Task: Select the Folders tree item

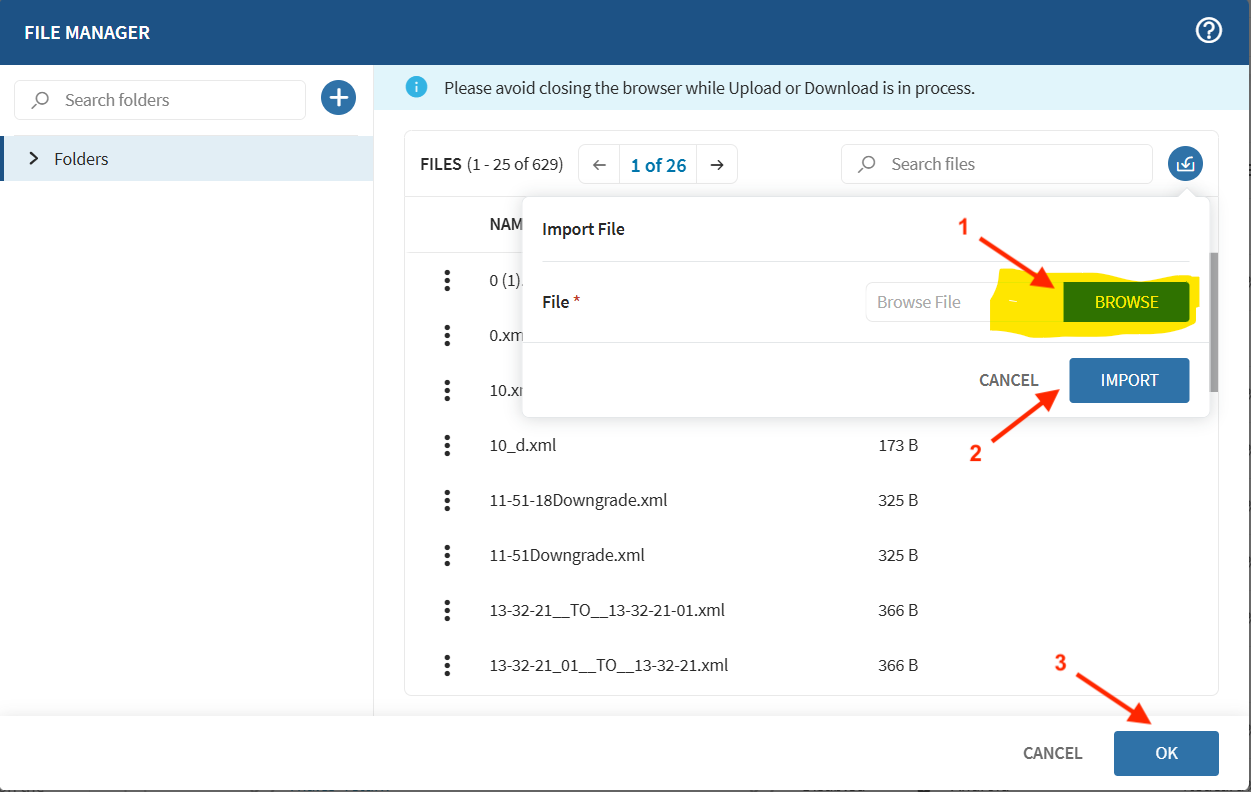Action: [x=82, y=159]
